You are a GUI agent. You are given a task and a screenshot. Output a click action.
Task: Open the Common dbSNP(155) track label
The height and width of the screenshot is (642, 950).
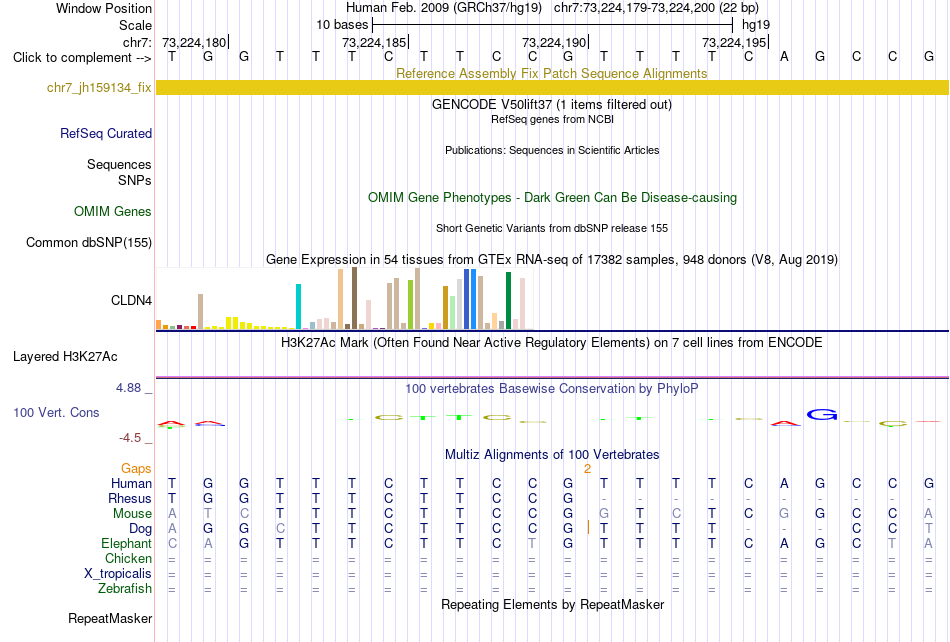coord(88,242)
